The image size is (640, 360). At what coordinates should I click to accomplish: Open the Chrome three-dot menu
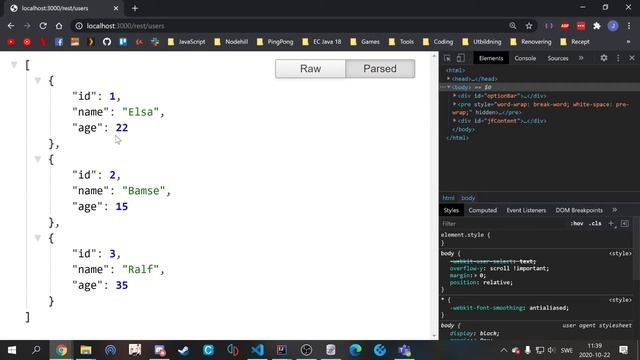click(x=629, y=26)
